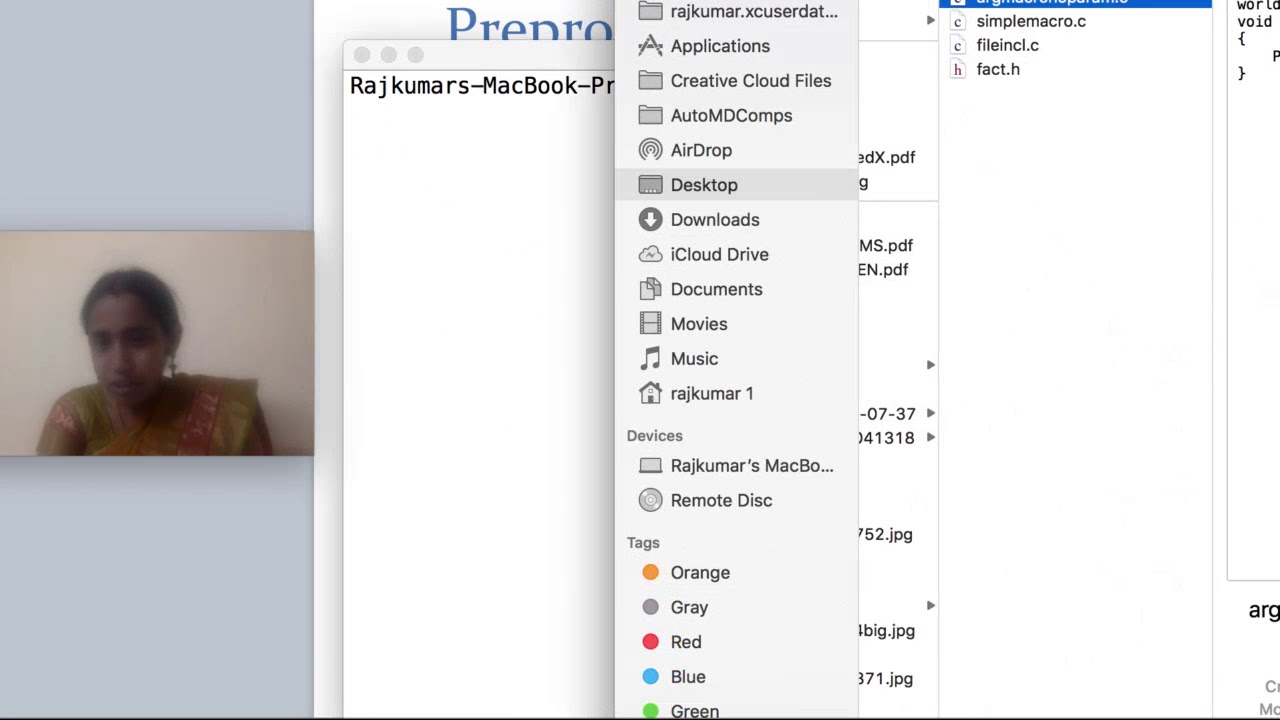Expand the folder ending in 041318
Screen dimensions: 1280x720
click(x=931, y=437)
